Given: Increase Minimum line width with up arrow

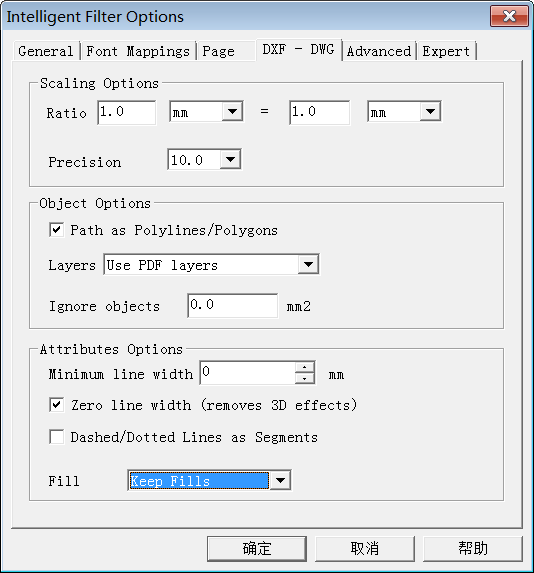Looking at the screenshot, I should pyautogui.click(x=304, y=367).
